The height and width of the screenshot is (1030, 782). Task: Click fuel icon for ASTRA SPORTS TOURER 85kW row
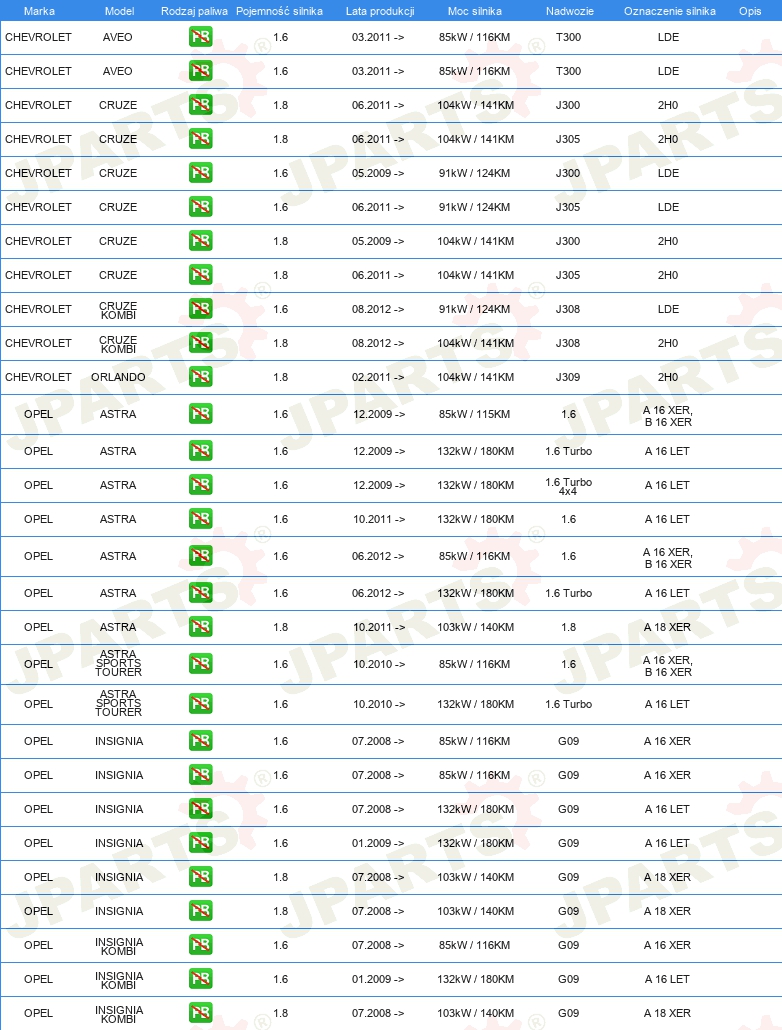(200, 663)
